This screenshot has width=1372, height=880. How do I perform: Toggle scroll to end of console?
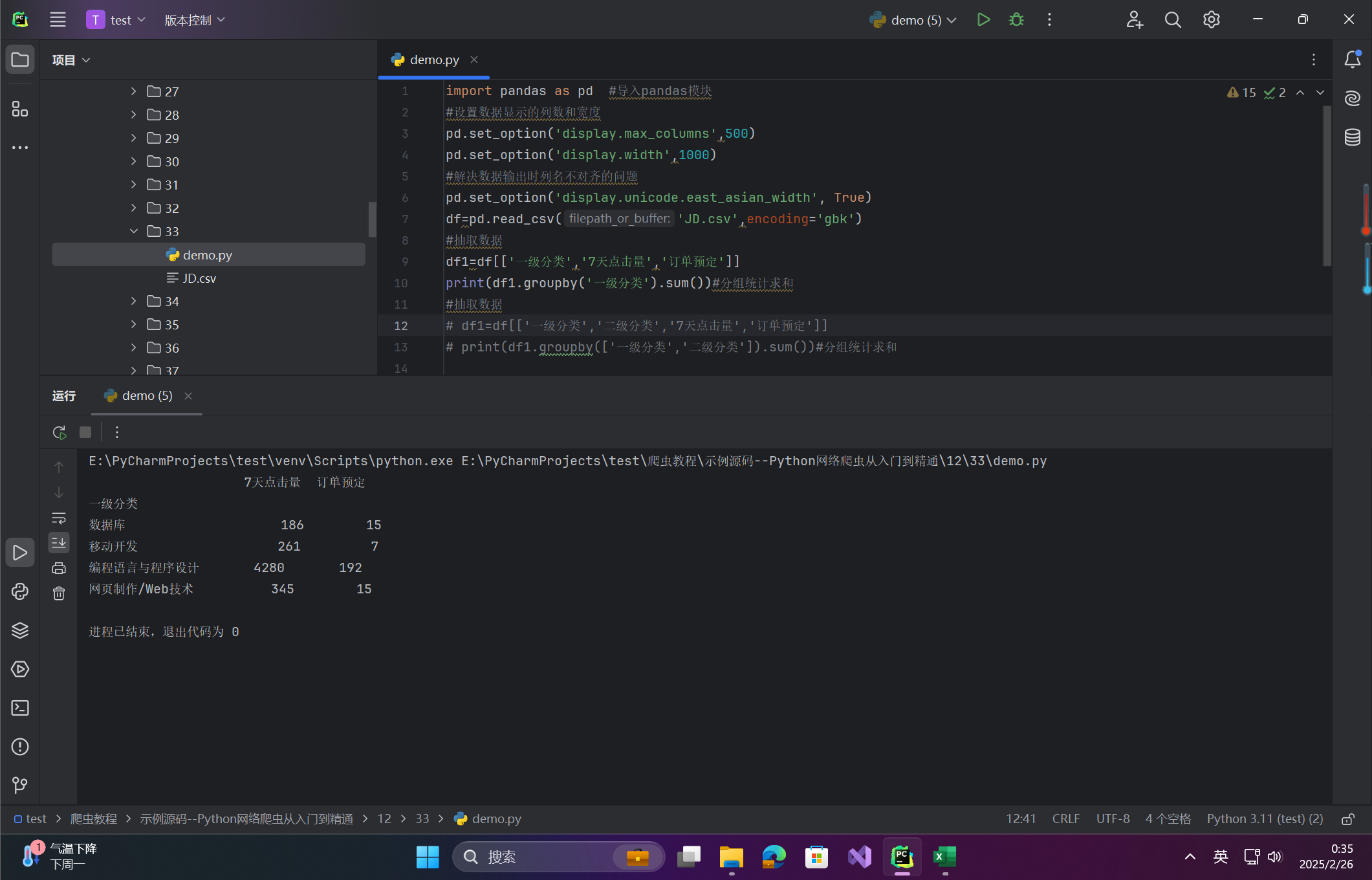[x=59, y=543]
